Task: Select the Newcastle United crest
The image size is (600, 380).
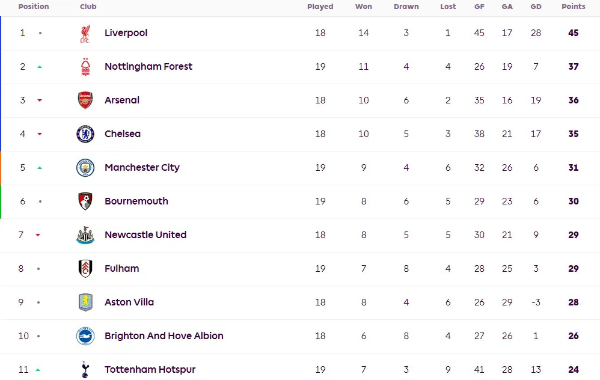Action: click(85, 235)
